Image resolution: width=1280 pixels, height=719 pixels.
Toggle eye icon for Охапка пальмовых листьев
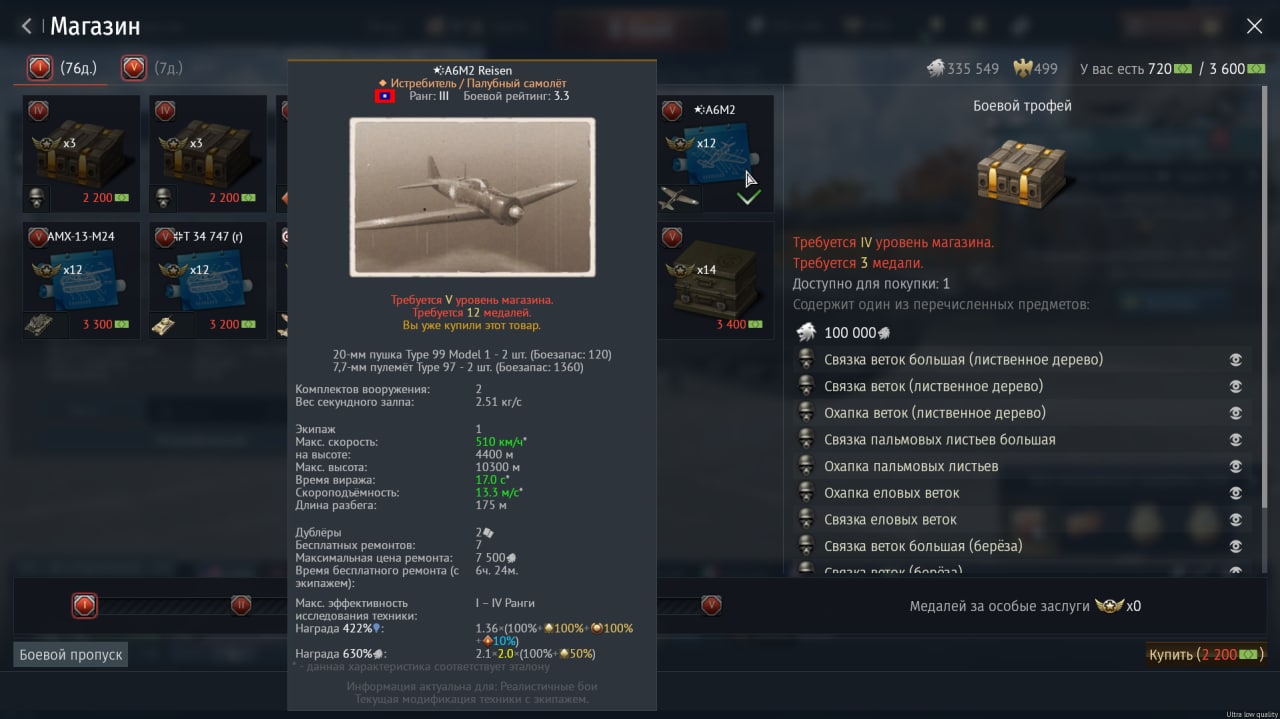coord(1236,467)
